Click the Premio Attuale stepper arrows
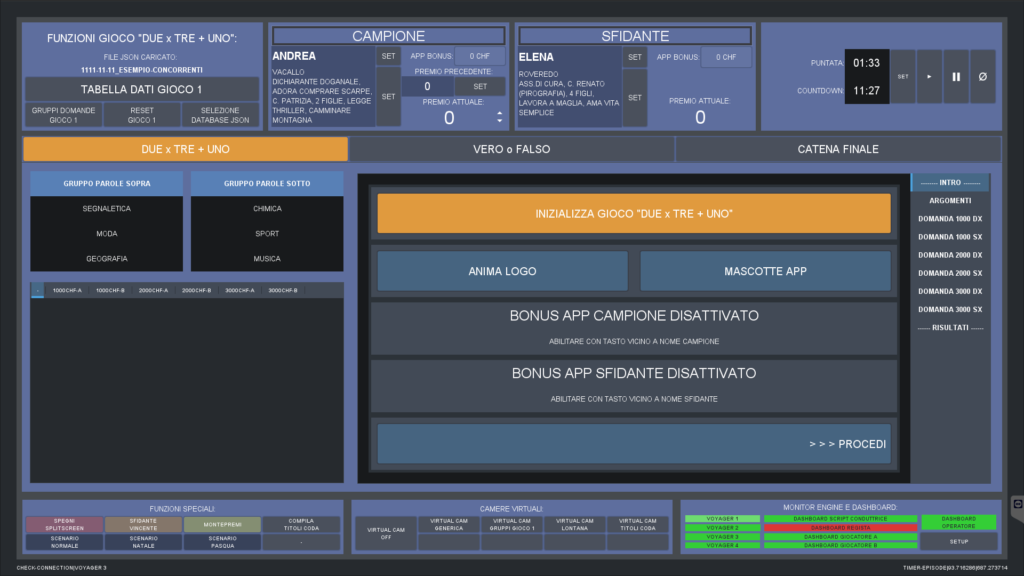Viewport: 1024px width, 576px height. pos(500,118)
